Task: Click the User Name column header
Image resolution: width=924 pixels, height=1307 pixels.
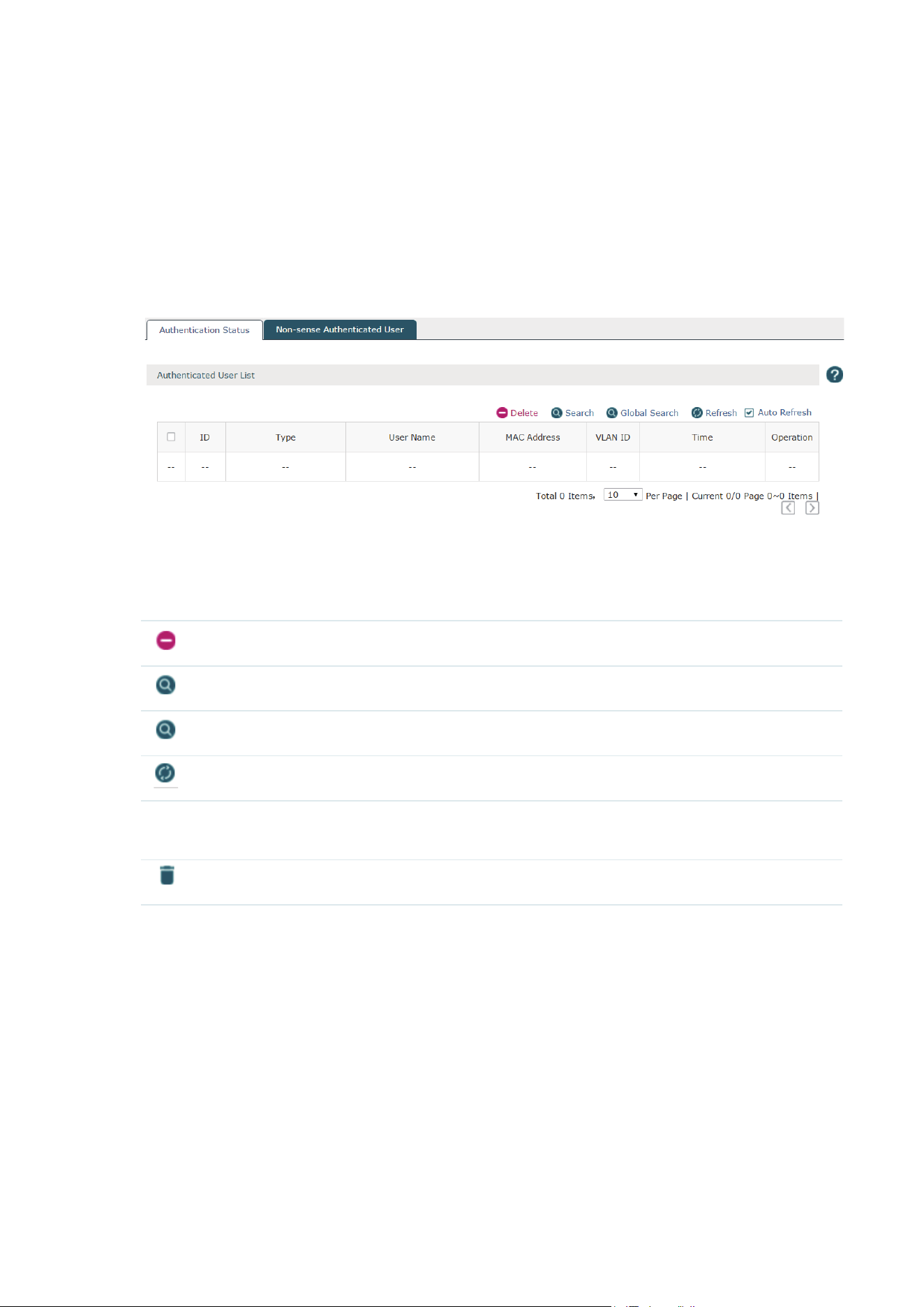Action: pos(412,438)
